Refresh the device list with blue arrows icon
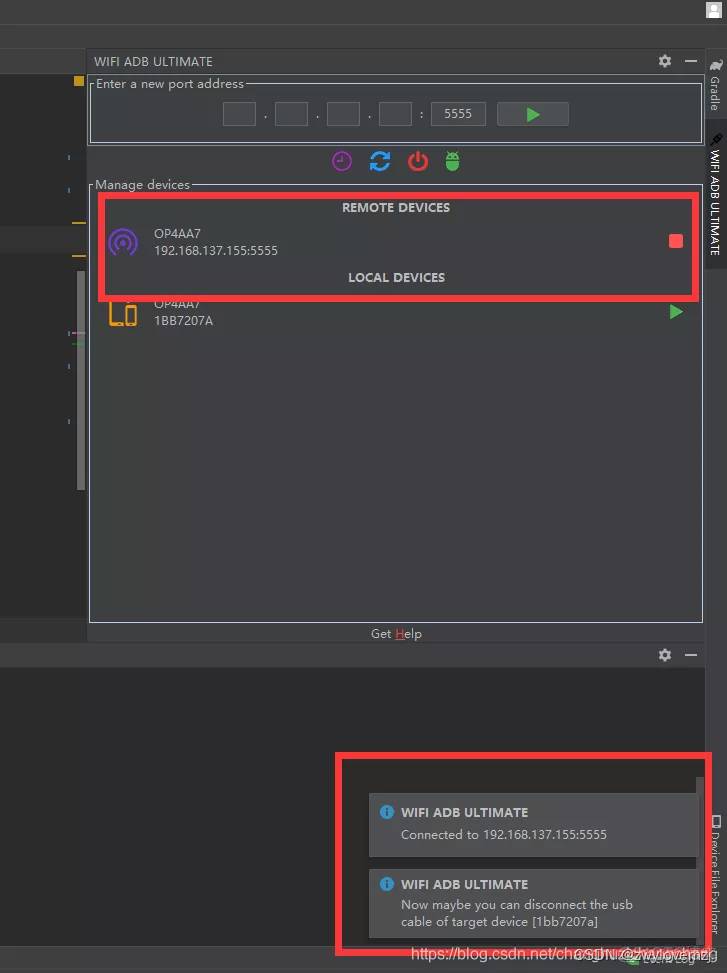 point(380,161)
